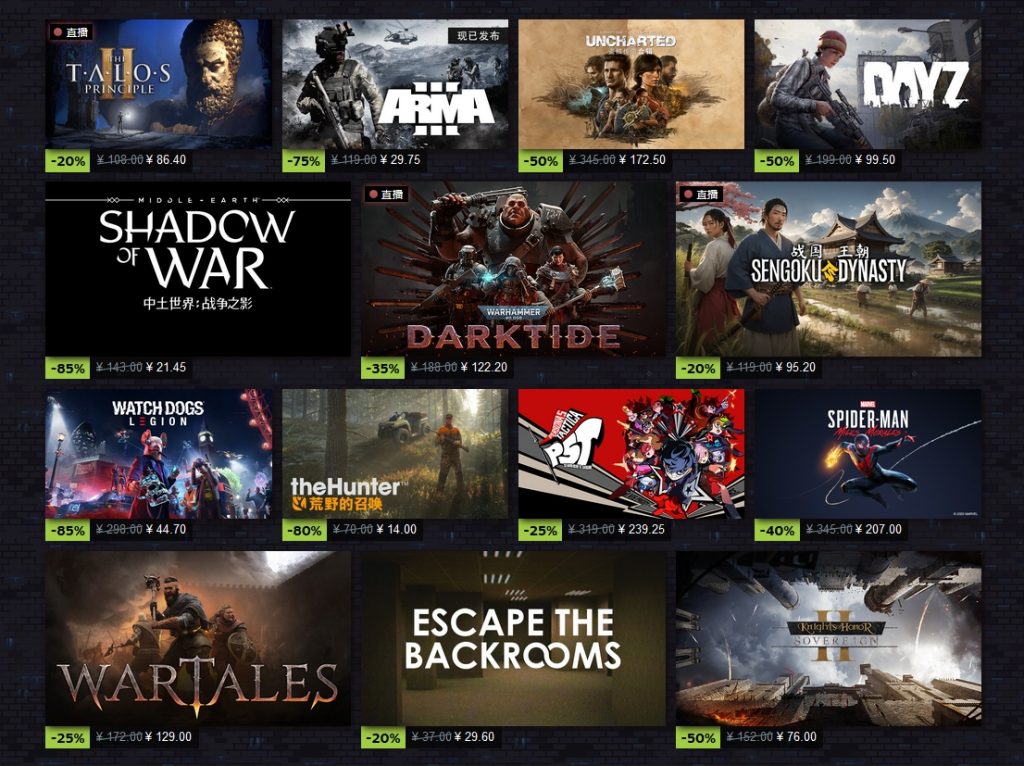Click the live broadcast badge on Talos Principle
This screenshot has width=1024, height=766.
tap(71, 32)
